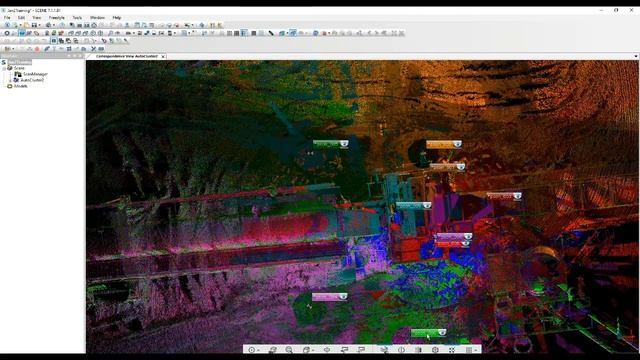Click the black diagonal measure line icon
Viewport: 640px width, 360px height.
point(271,33)
